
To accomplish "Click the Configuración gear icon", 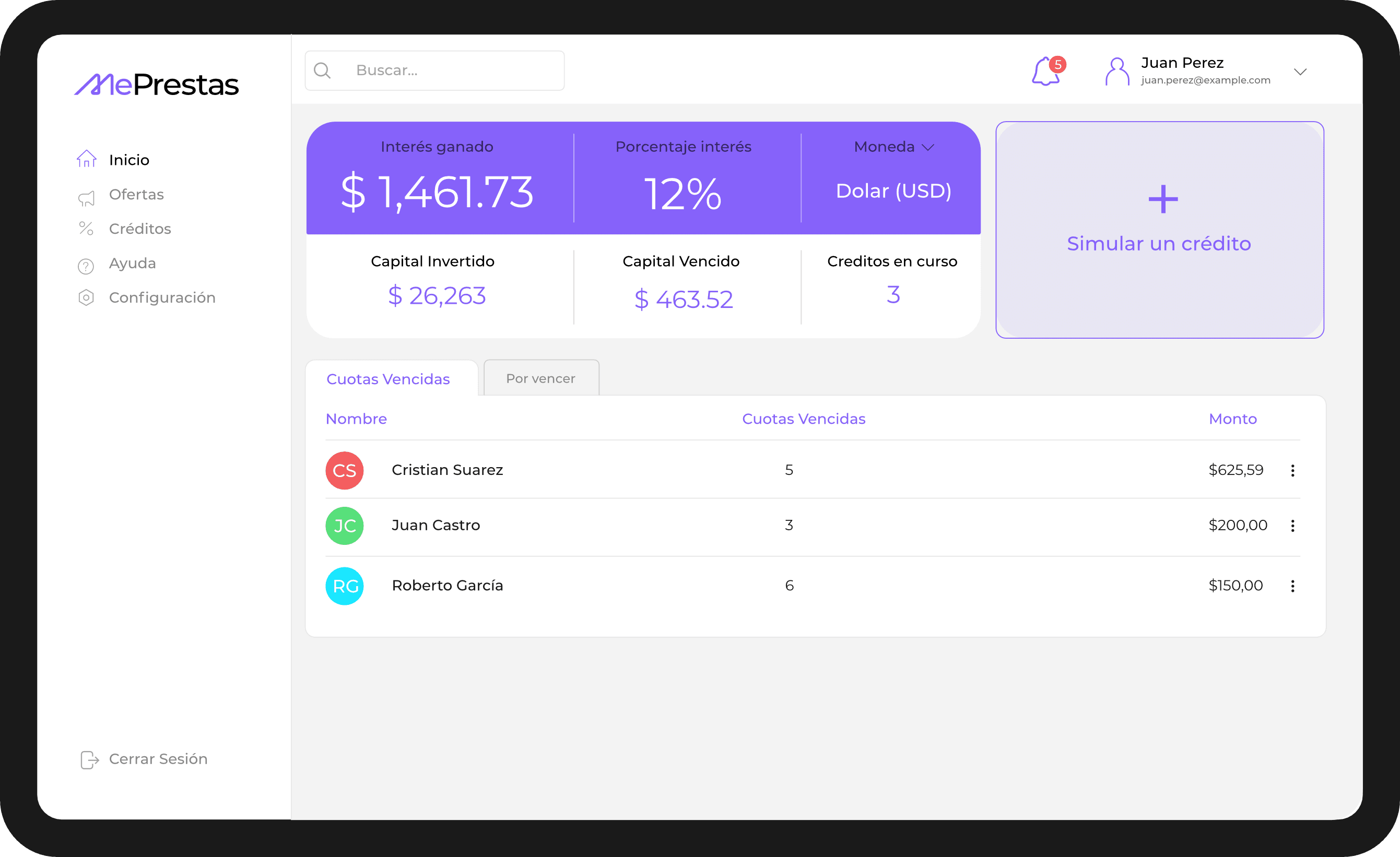I will [x=86, y=297].
